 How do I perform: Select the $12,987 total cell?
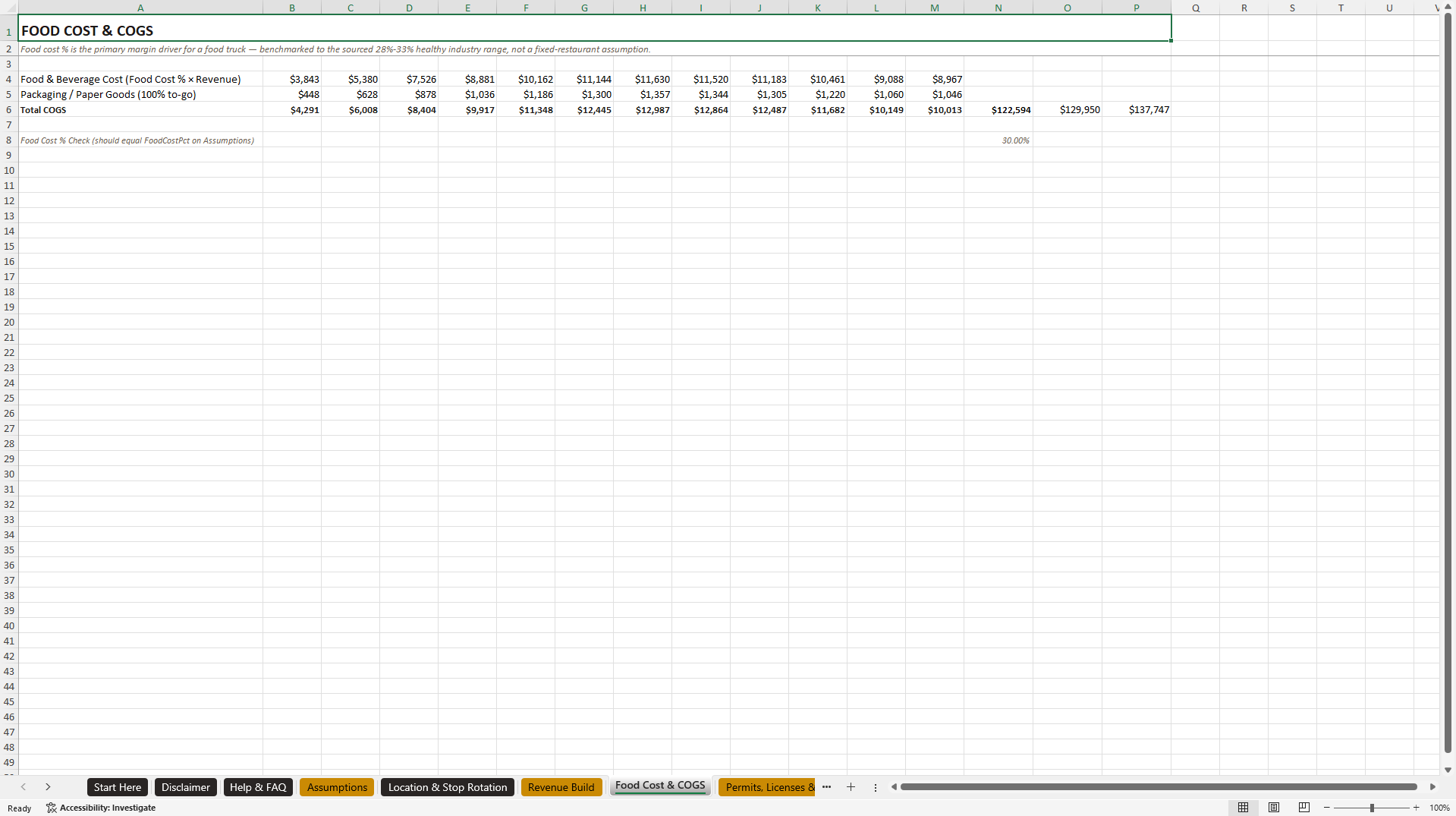643,109
